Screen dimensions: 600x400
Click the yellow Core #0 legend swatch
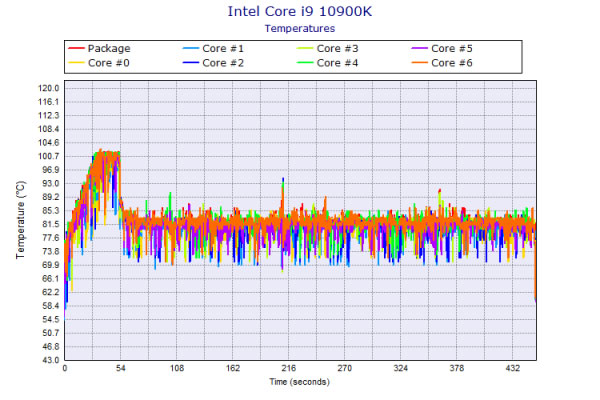pos(76,62)
